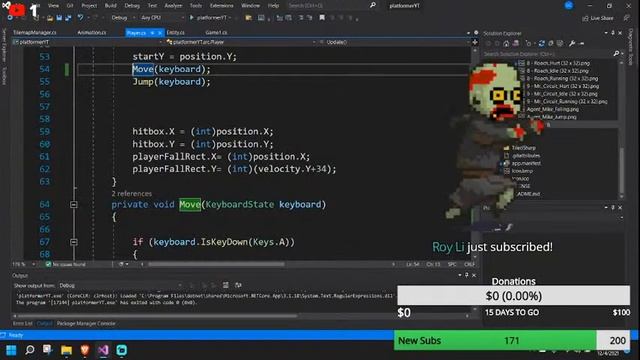Click the wrench Properties icon in Solution Explorer

pos(572,43)
